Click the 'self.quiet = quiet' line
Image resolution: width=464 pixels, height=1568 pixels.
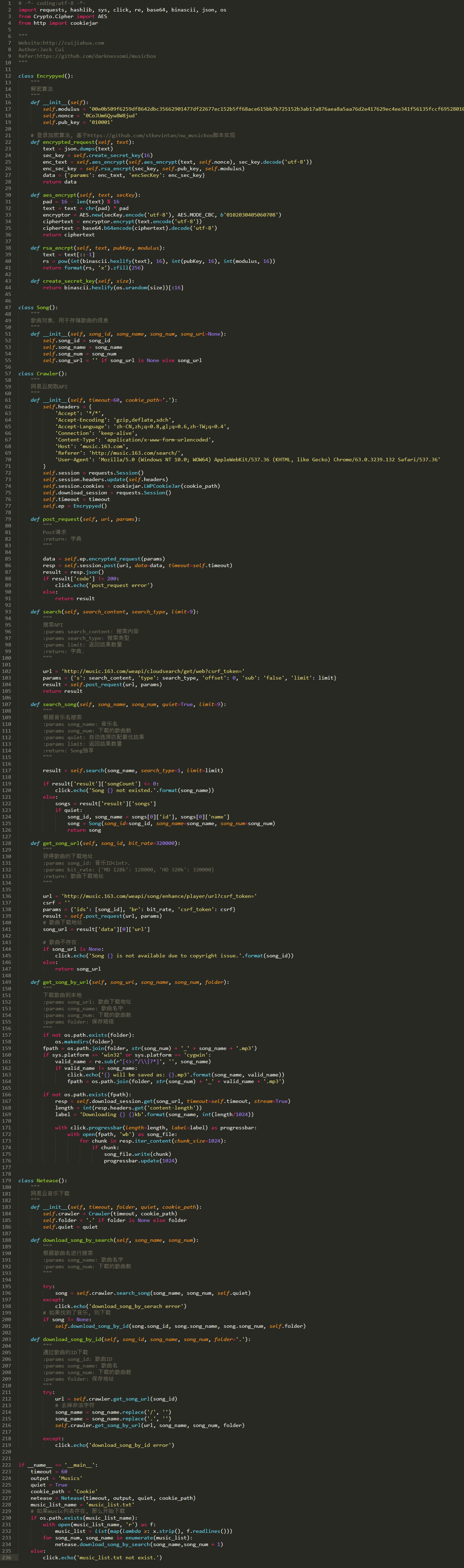point(70,1226)
